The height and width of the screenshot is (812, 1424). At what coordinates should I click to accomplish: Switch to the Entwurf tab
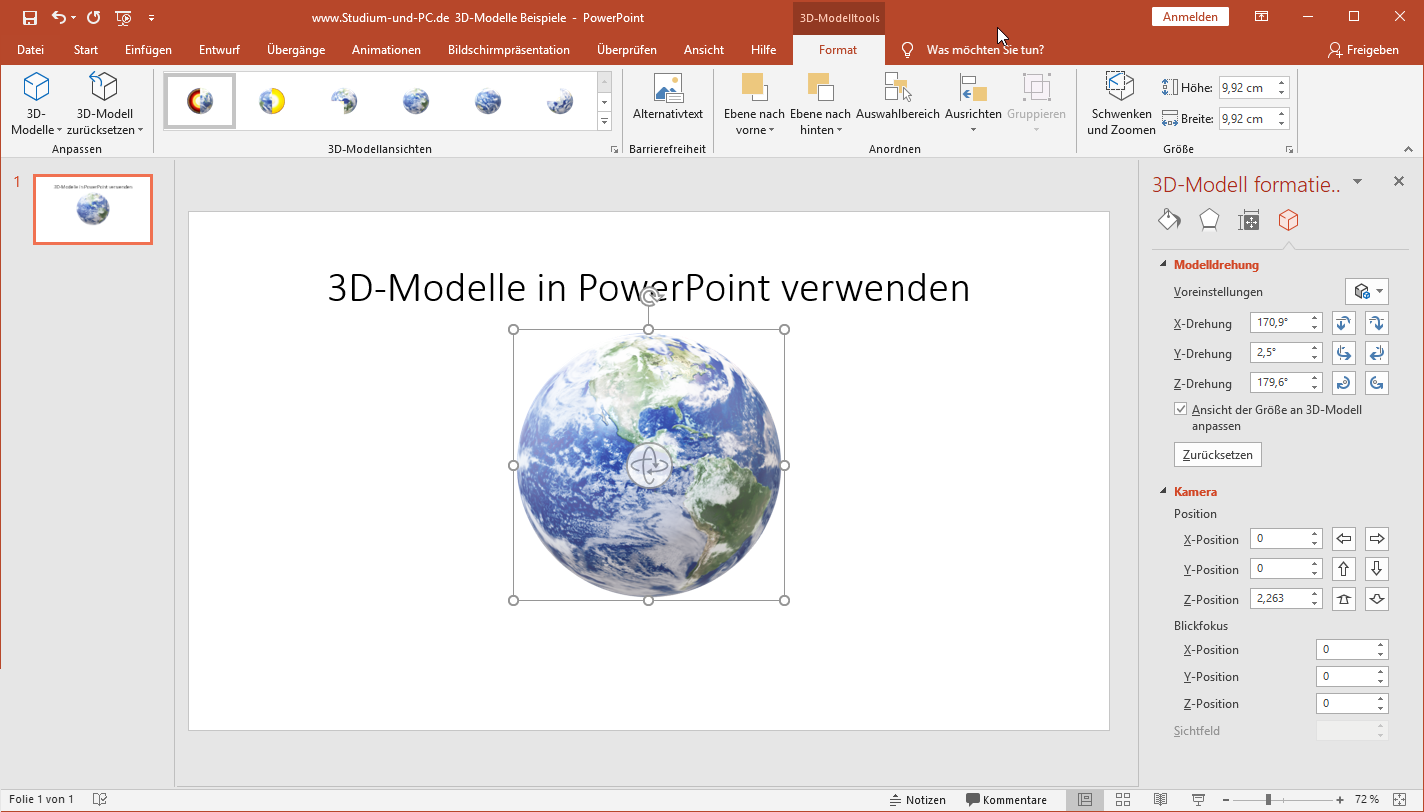point(219,50)
